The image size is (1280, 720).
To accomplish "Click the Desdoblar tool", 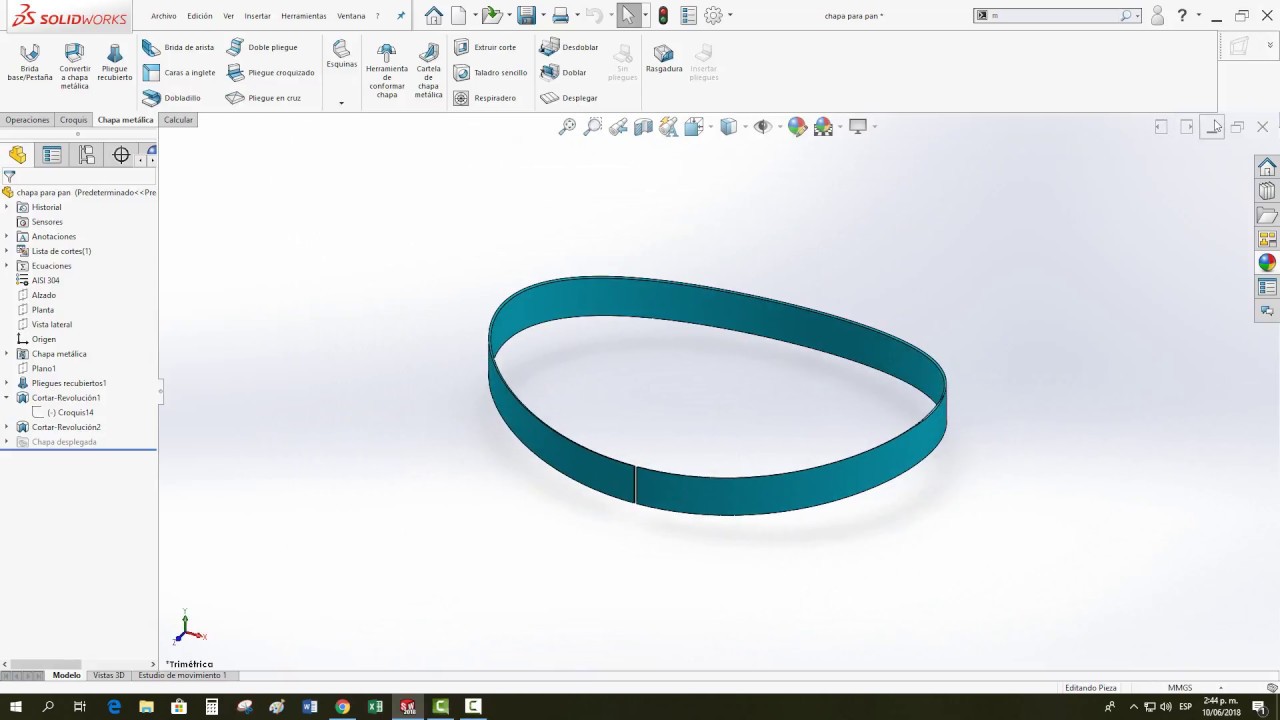I will click(x=569, y=47).
